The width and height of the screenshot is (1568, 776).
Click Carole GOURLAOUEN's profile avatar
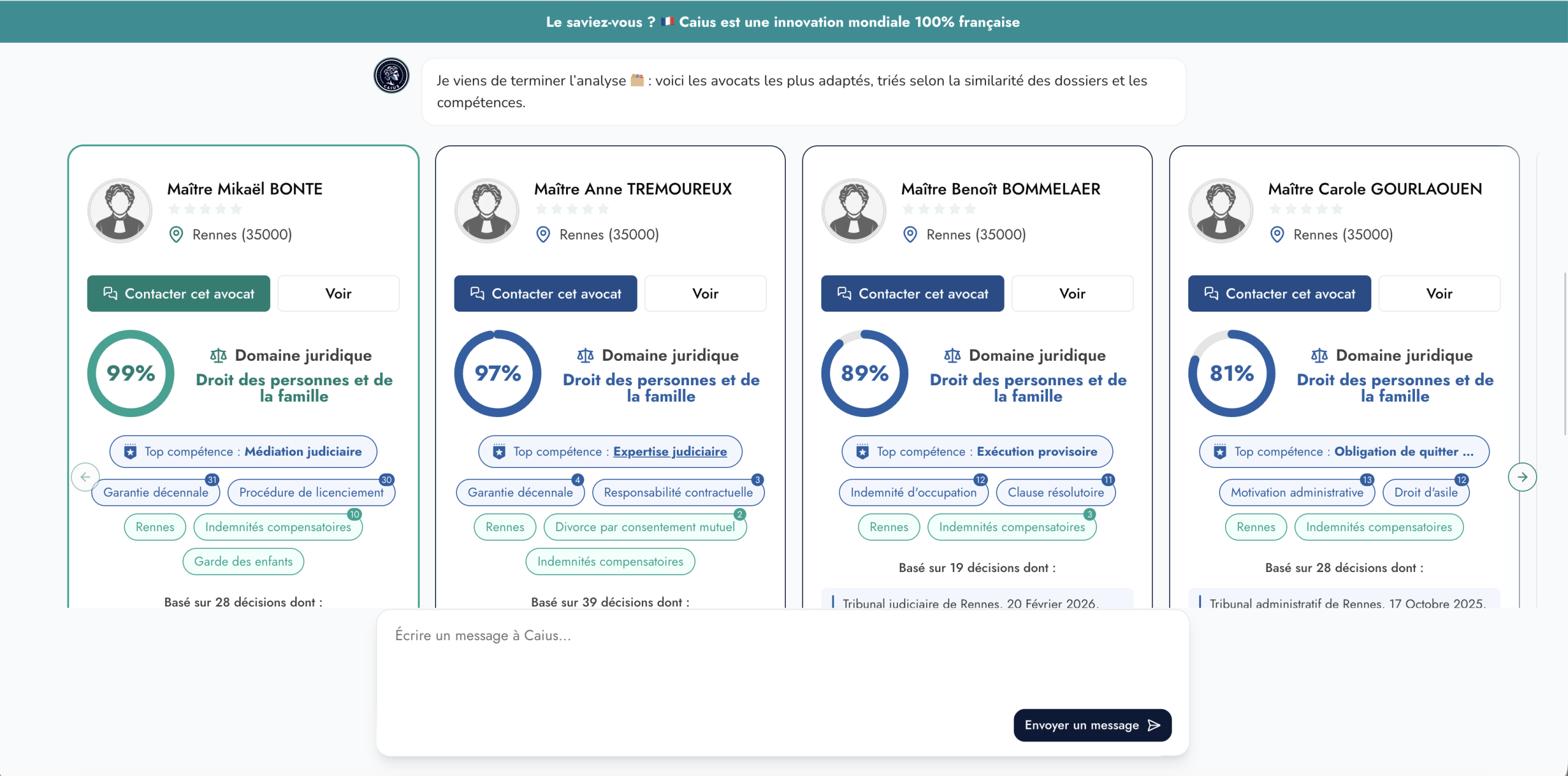[x=1221, y=211]
